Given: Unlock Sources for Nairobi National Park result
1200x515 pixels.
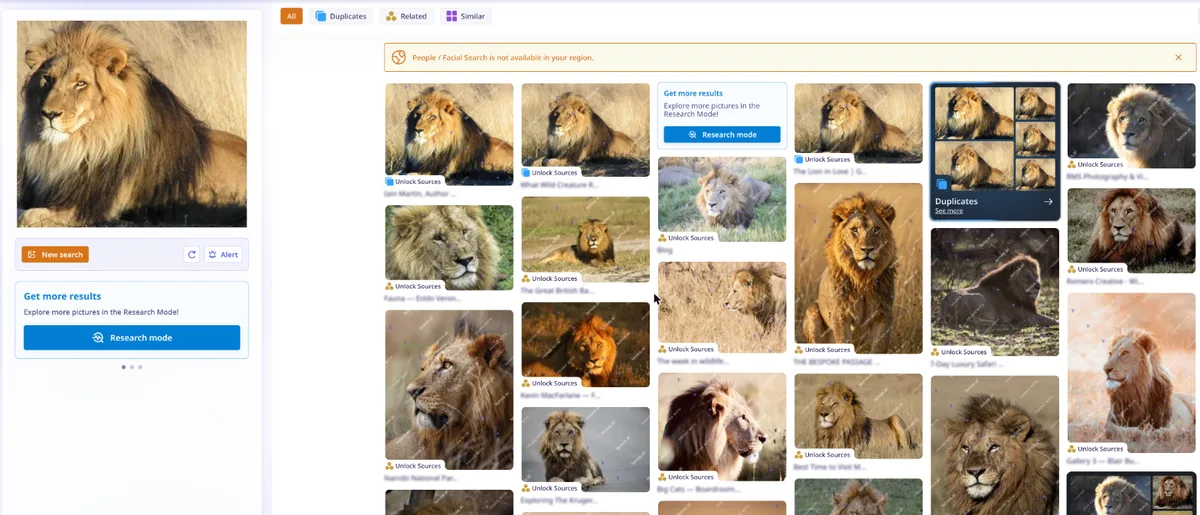Looking at the screenshot, I should coord(414,466).
